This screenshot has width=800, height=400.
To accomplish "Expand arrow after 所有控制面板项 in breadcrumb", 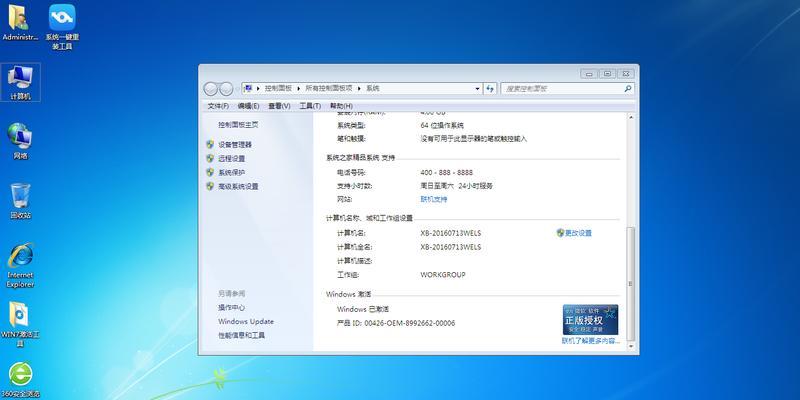I will point(359,88).
